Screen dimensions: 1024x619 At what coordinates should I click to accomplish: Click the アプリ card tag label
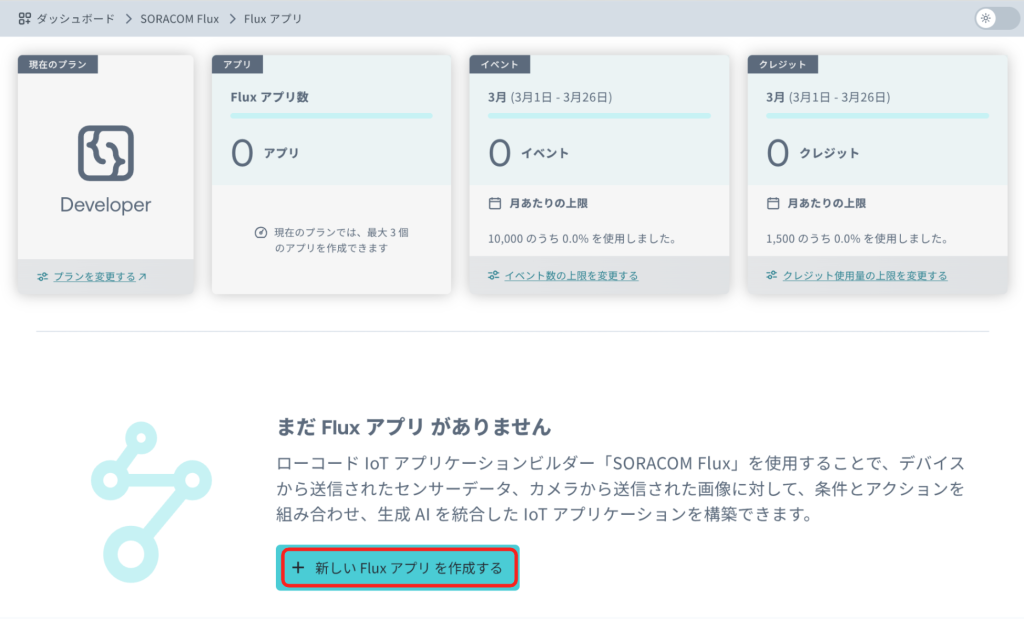[x=237, y=64]
